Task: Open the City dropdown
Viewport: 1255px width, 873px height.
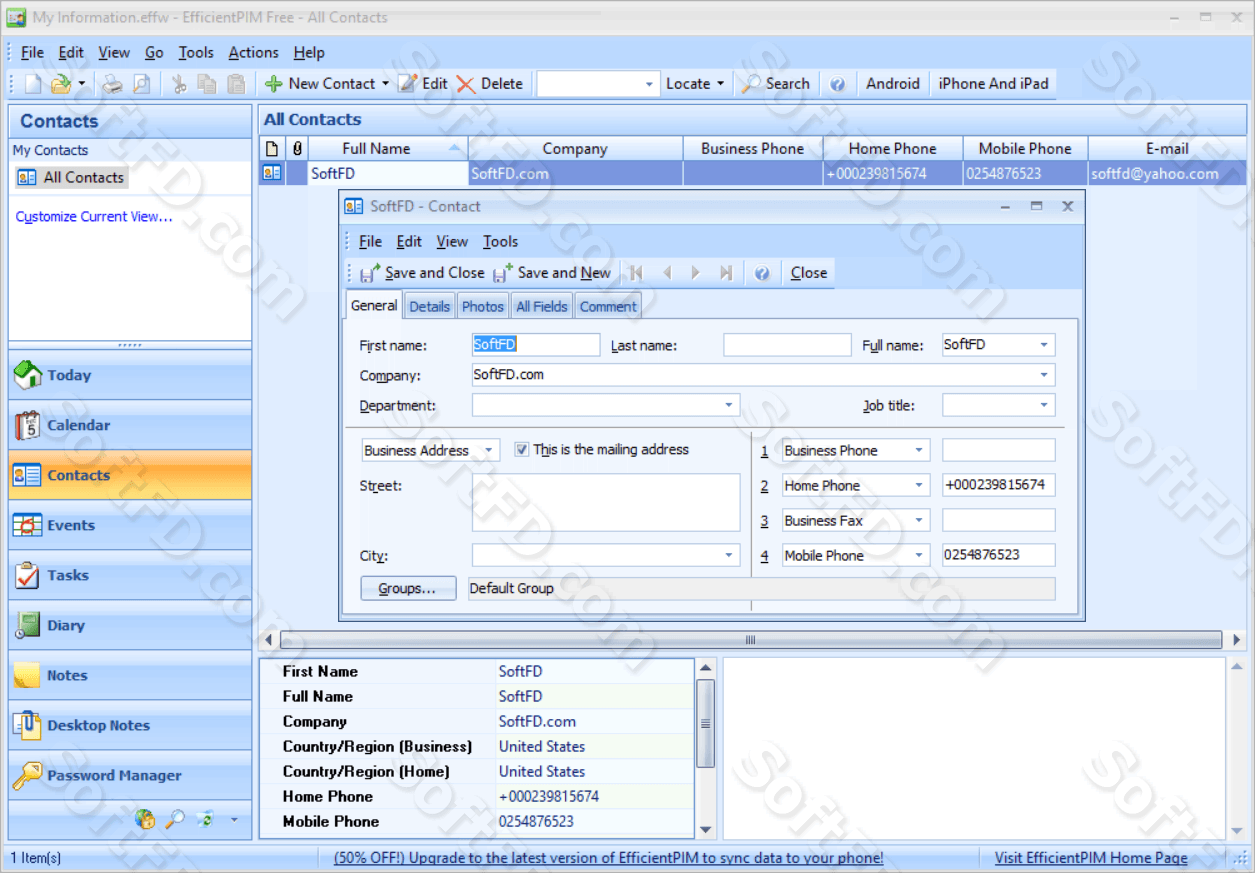Action: [729, 556]
